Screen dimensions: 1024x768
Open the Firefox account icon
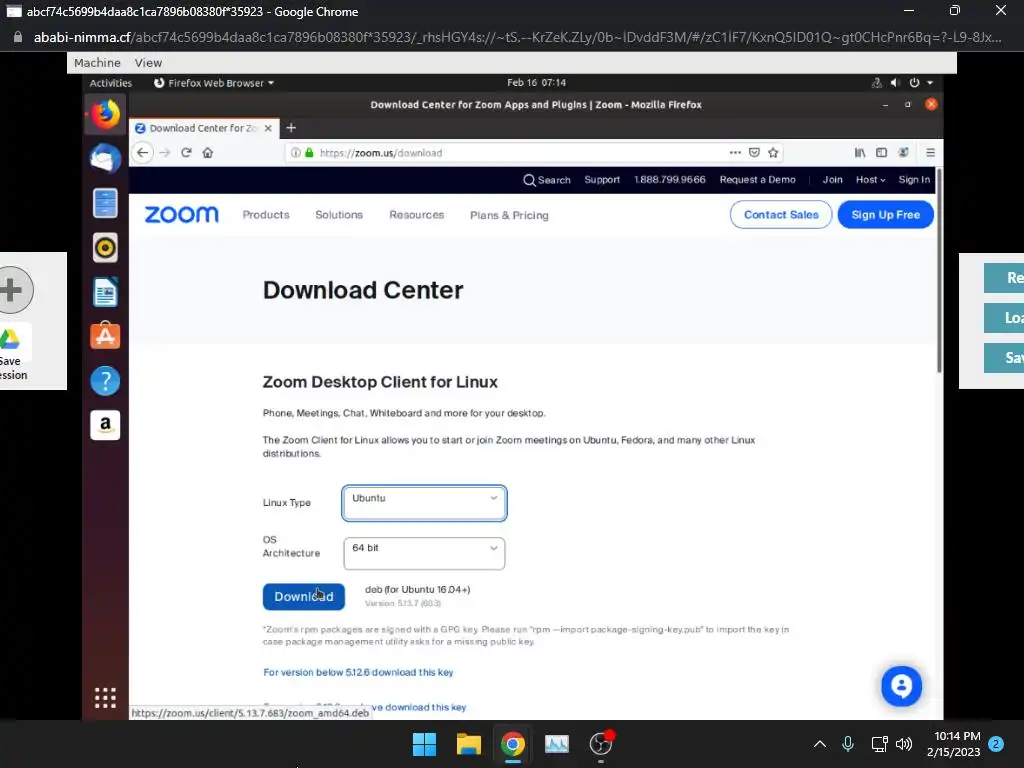[x=903, y=153]
